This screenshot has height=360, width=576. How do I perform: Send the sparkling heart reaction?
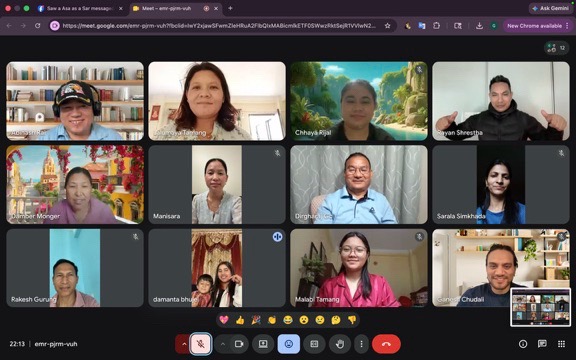coord(224,320)
